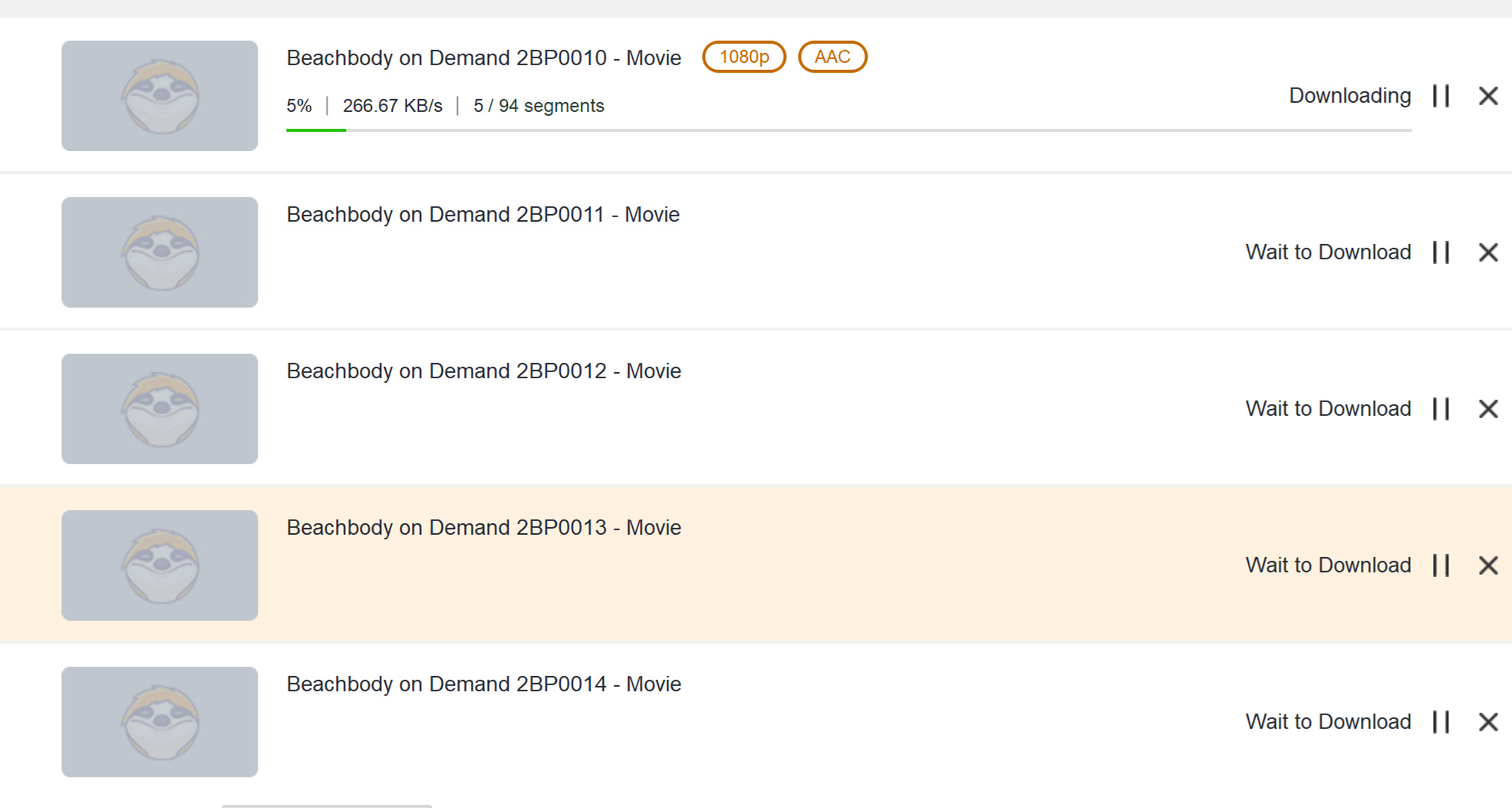Cancel the 2BP0010 movie download
This screenshot has height=808, width=1512.
pyautogui.click(x=1487, y=96)
